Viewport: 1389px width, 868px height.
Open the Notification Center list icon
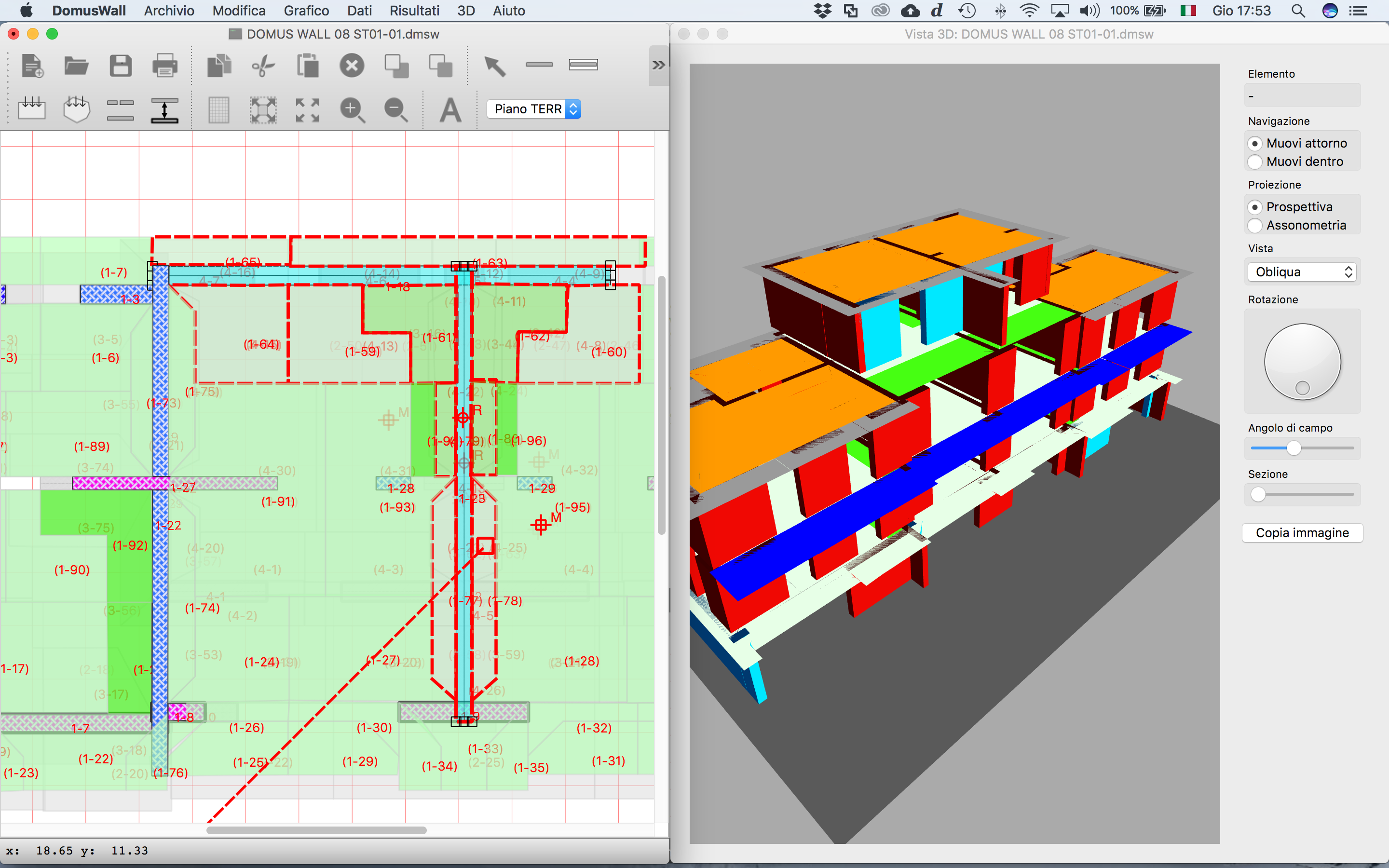[1358, 10]
